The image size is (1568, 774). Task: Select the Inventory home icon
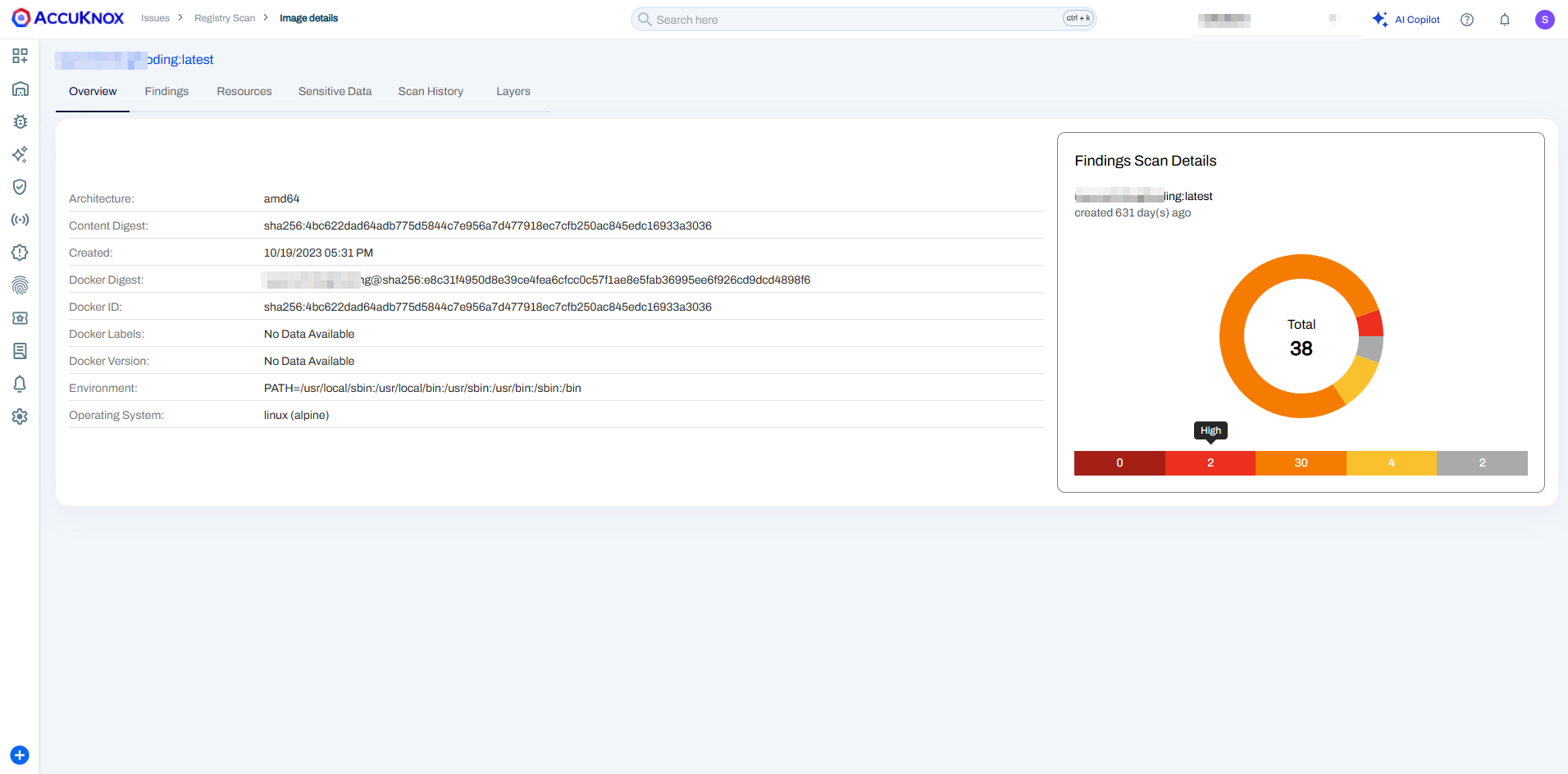(x=20, y=89)
